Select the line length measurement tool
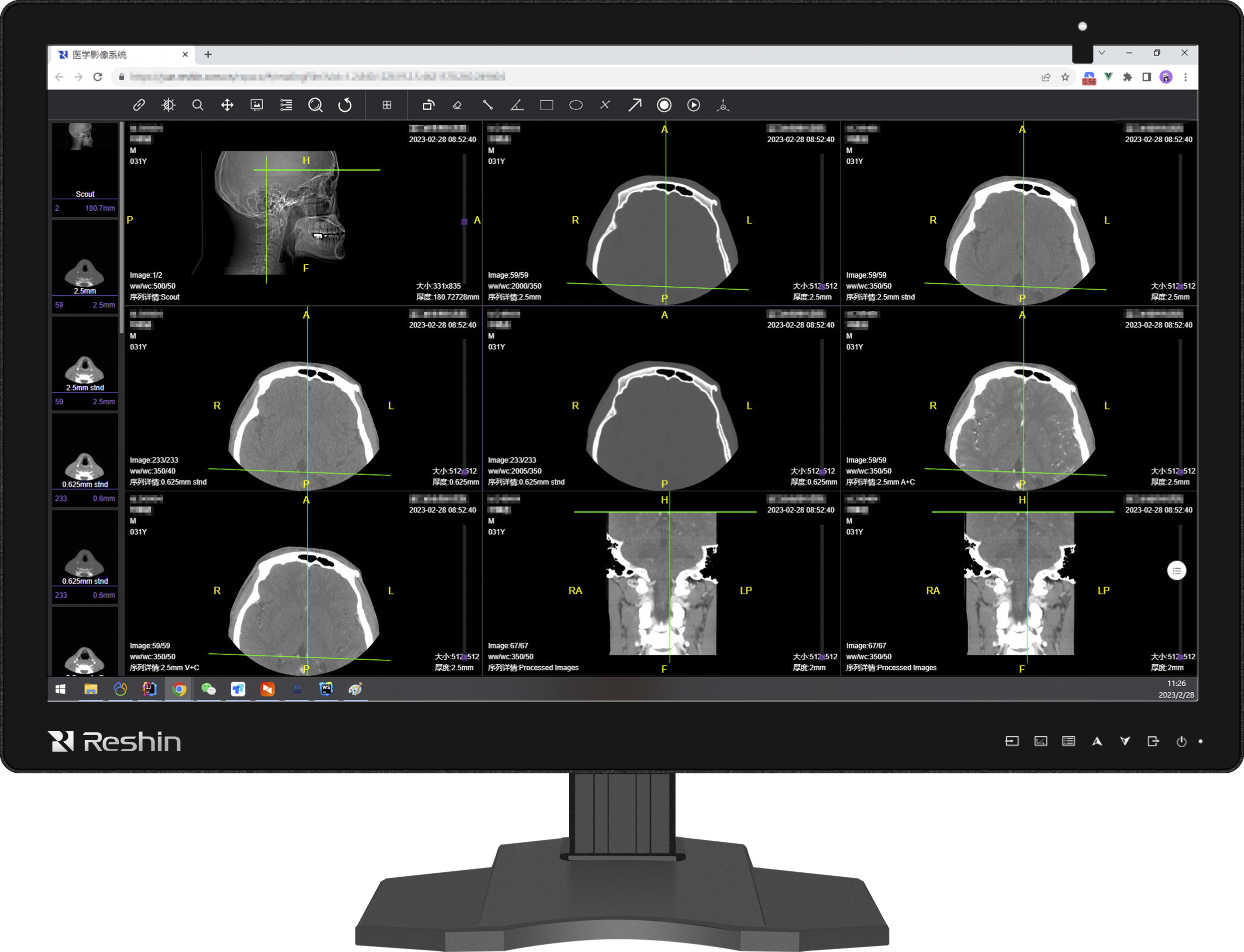Viewport: 1244px width, 952px height. 487,105
